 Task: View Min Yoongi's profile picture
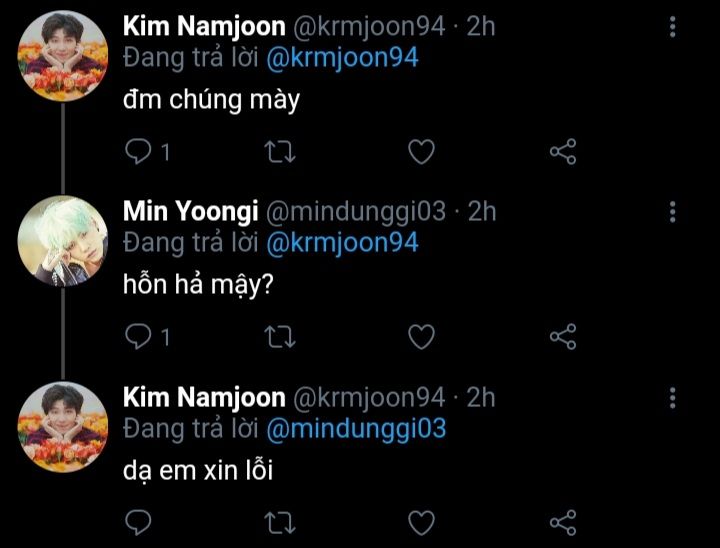tap(62, 241)
